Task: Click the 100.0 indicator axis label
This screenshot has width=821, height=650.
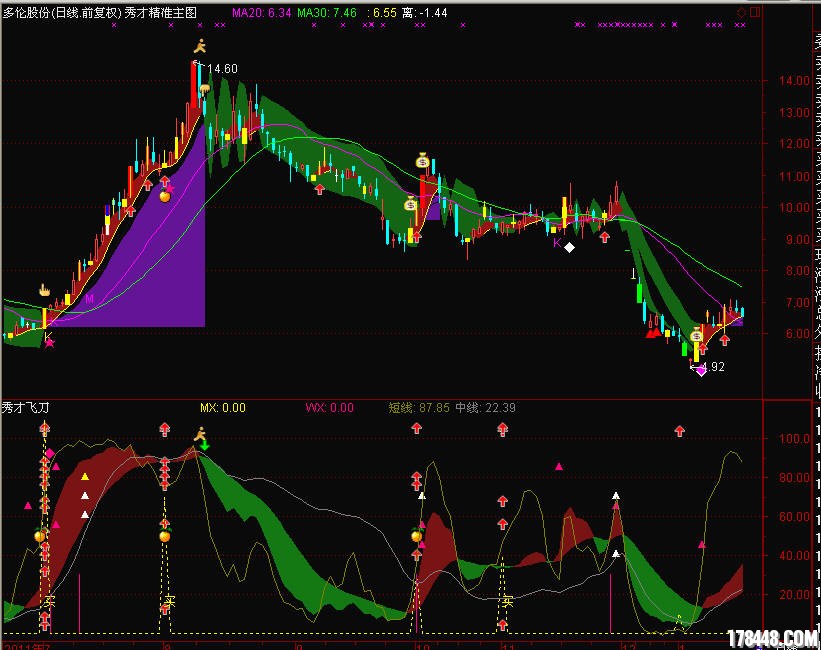Action: [795, 438]
